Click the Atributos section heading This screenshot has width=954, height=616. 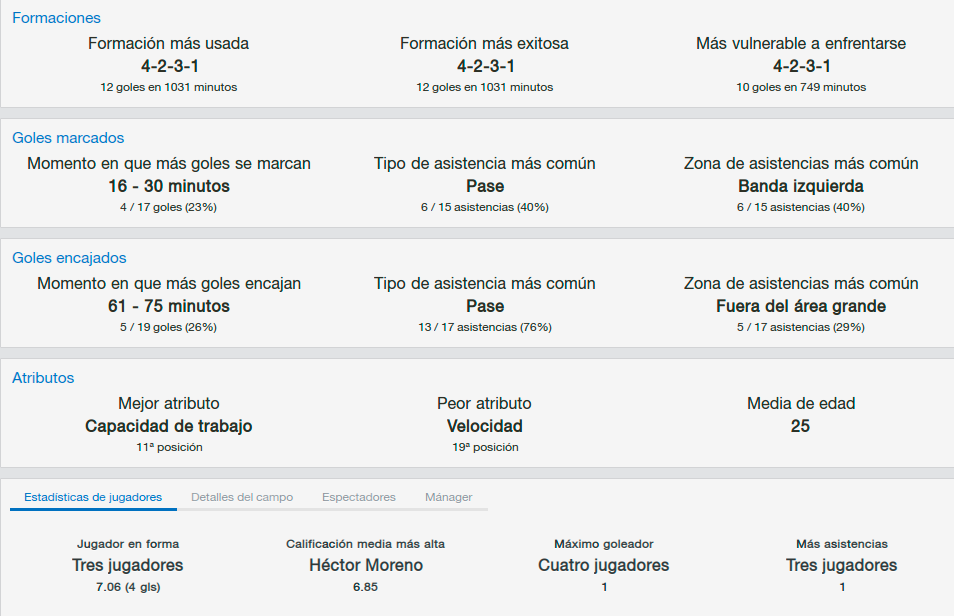43,377
